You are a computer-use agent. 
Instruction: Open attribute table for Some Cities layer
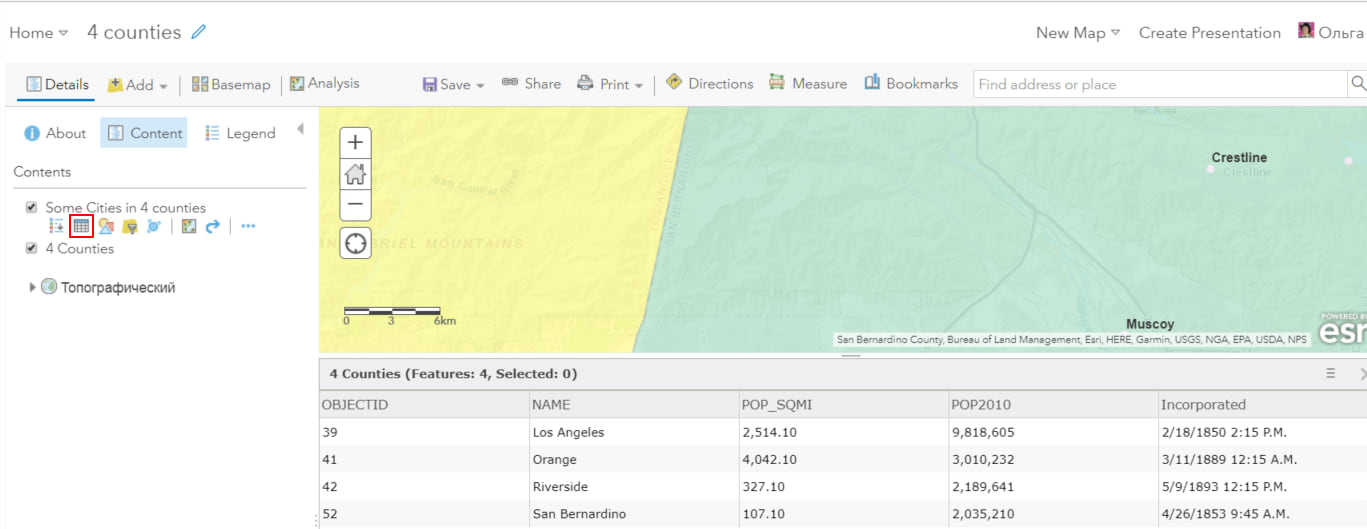pyautogui.click(x=81, y=227)
